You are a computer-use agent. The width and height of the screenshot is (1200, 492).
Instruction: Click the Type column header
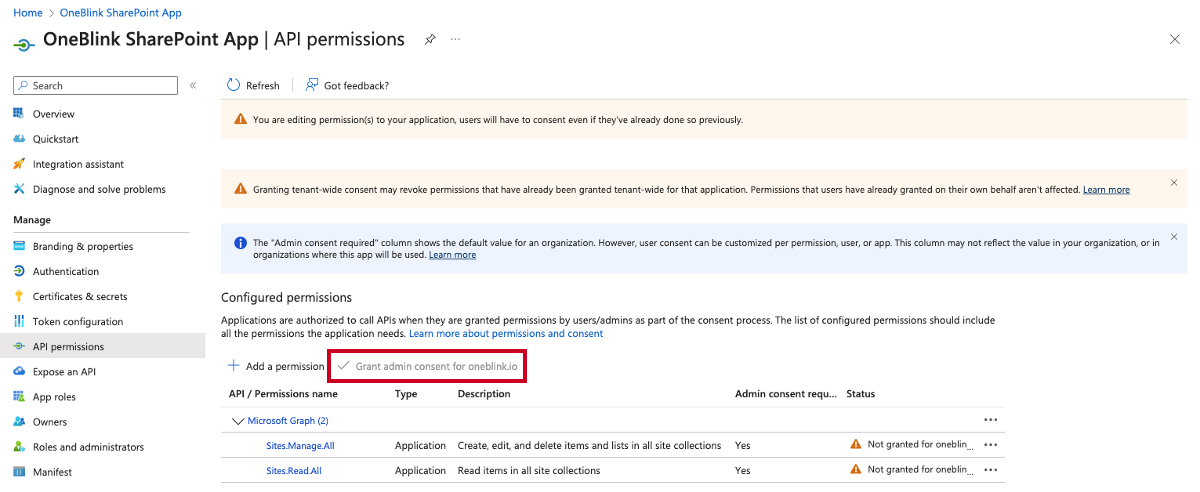[406, 394]
